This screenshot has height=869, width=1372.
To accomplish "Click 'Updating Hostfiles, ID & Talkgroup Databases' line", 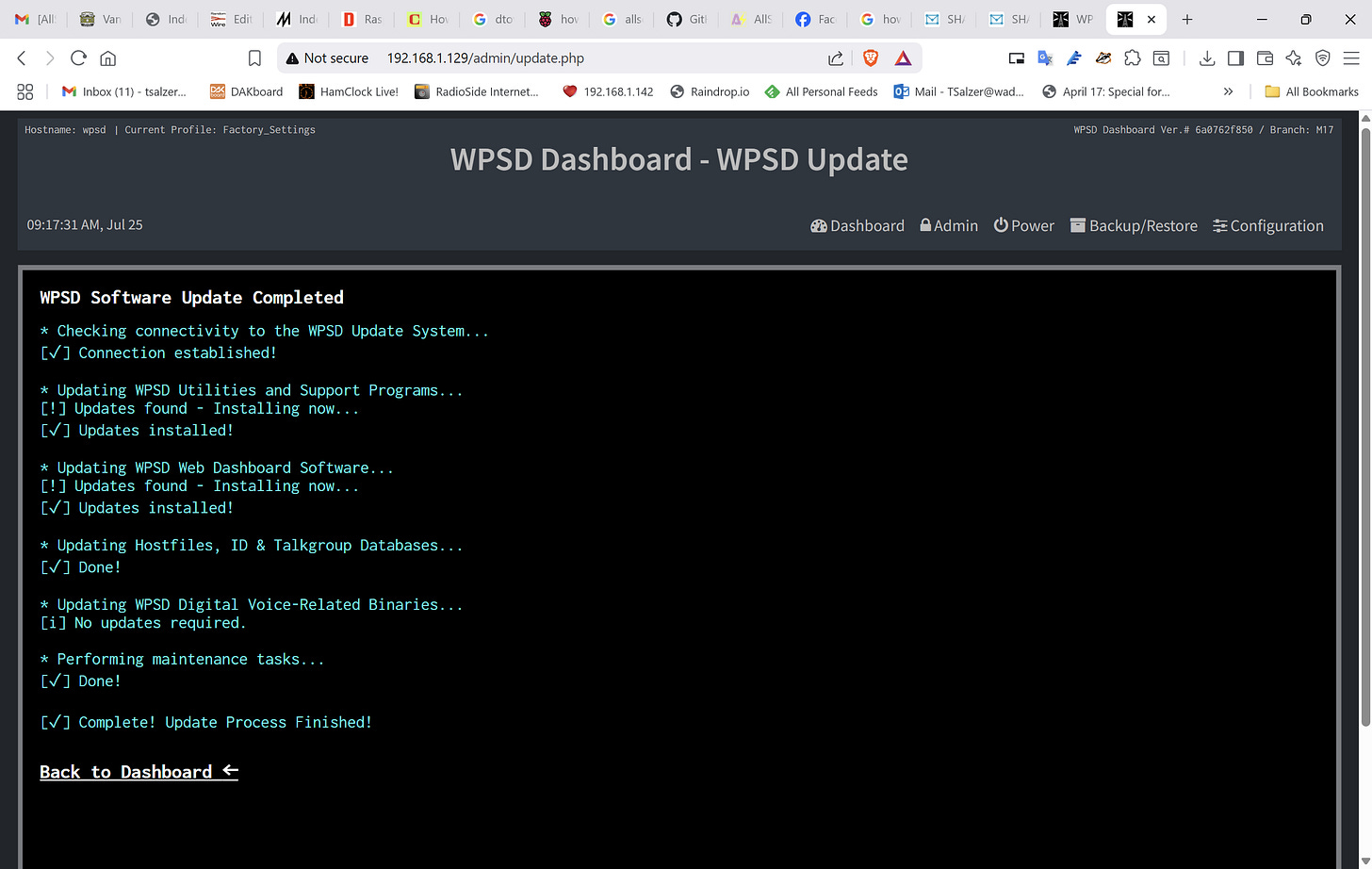I will tap(252, 546).
